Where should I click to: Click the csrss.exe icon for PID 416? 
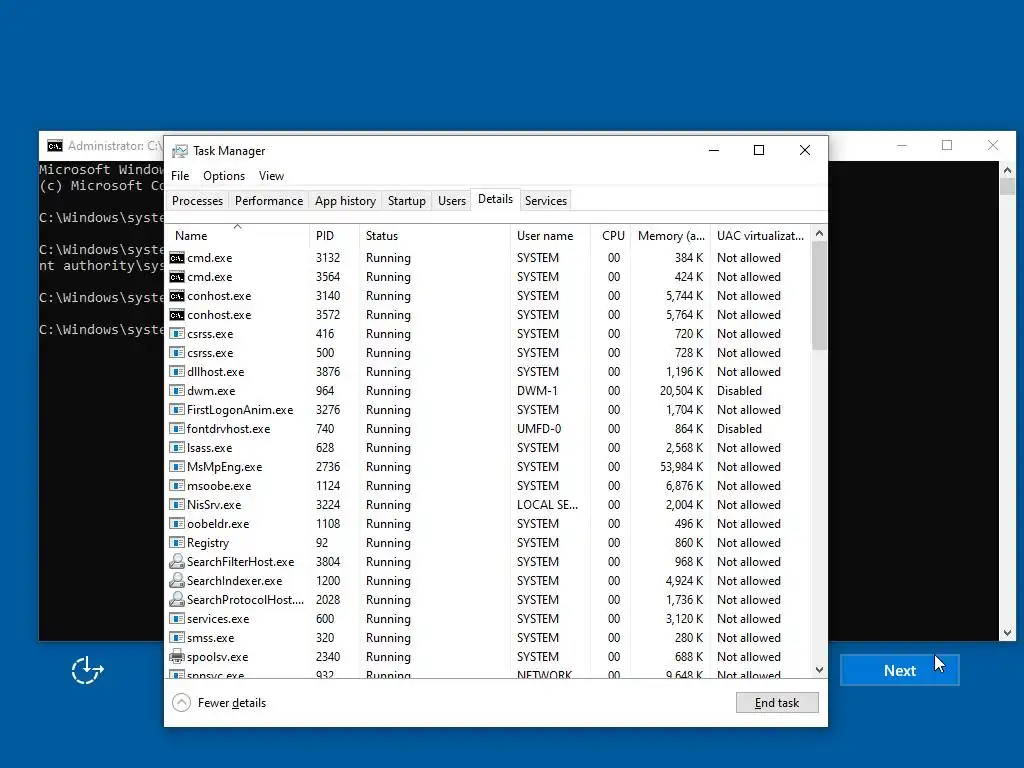coord(176,334)
